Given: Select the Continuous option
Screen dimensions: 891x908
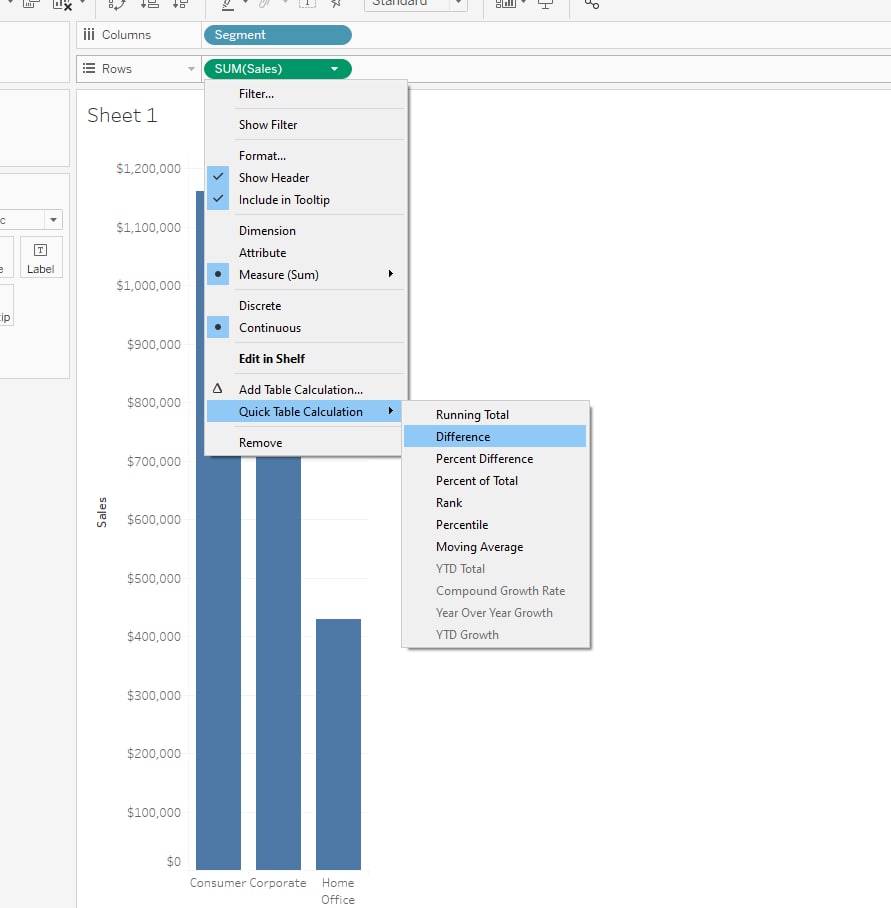Looking at the screenshot, I should tap(305, 328).
